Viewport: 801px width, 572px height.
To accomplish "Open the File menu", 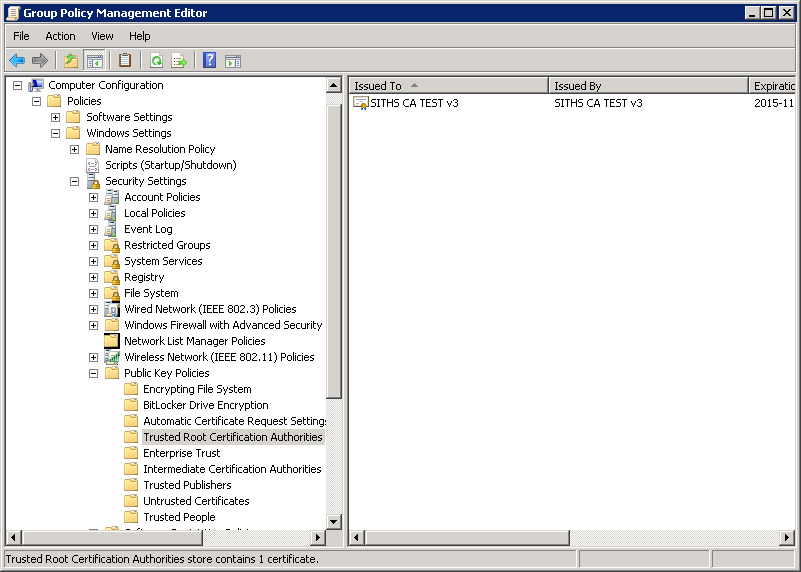I will click(21, 36).
